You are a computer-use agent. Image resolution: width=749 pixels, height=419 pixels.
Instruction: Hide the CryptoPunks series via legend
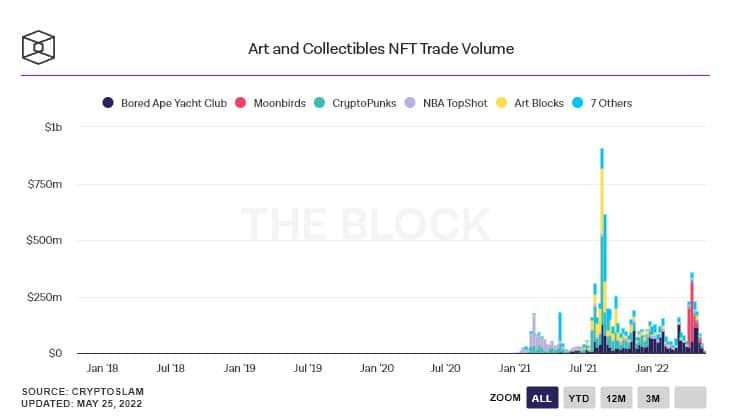319,103
